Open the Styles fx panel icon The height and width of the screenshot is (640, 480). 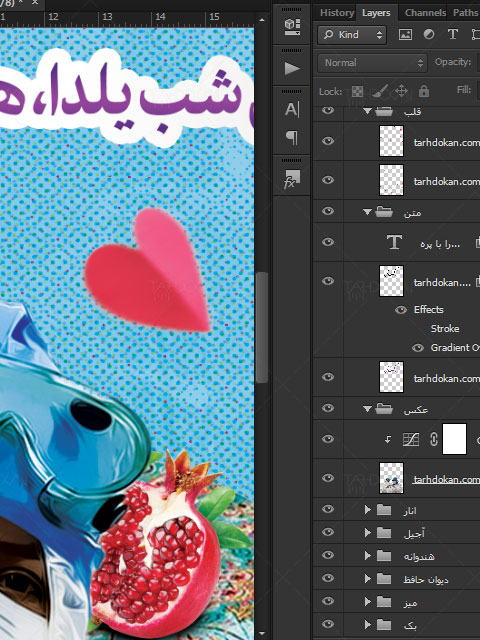pyautogui.click(x=292, y=179)
